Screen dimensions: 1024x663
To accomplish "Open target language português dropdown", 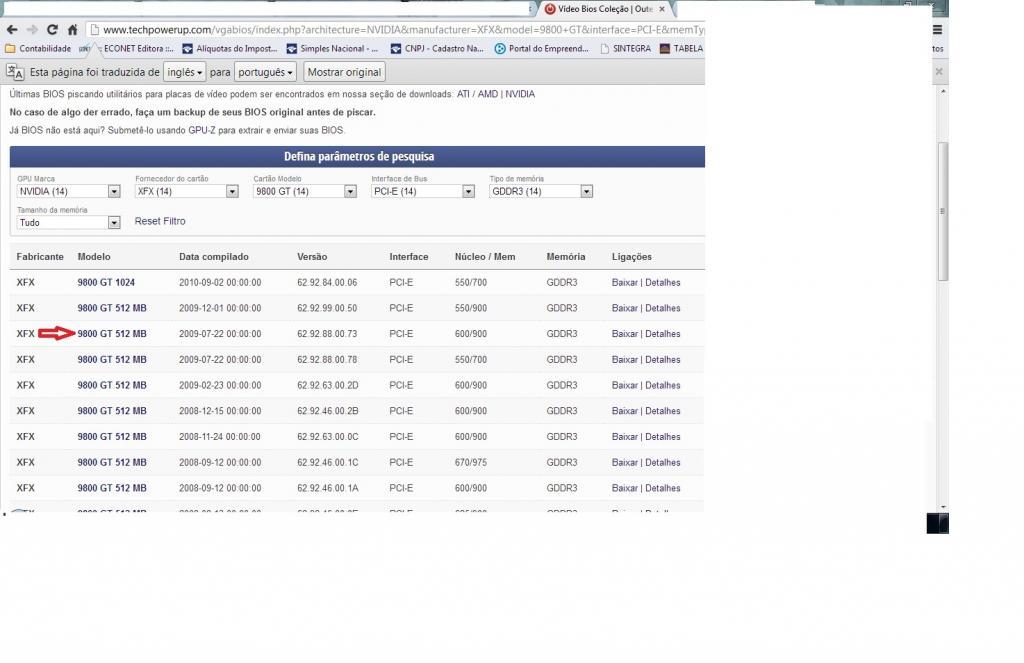I will tap(265, 72).
